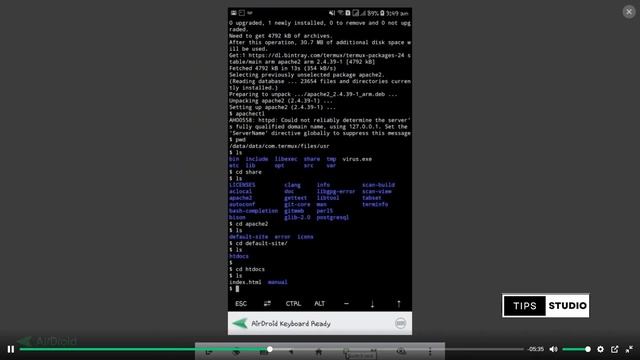Click the '$ cd htdocs' command line
Screen dimensions: 640x360
(x=247, y=269)
